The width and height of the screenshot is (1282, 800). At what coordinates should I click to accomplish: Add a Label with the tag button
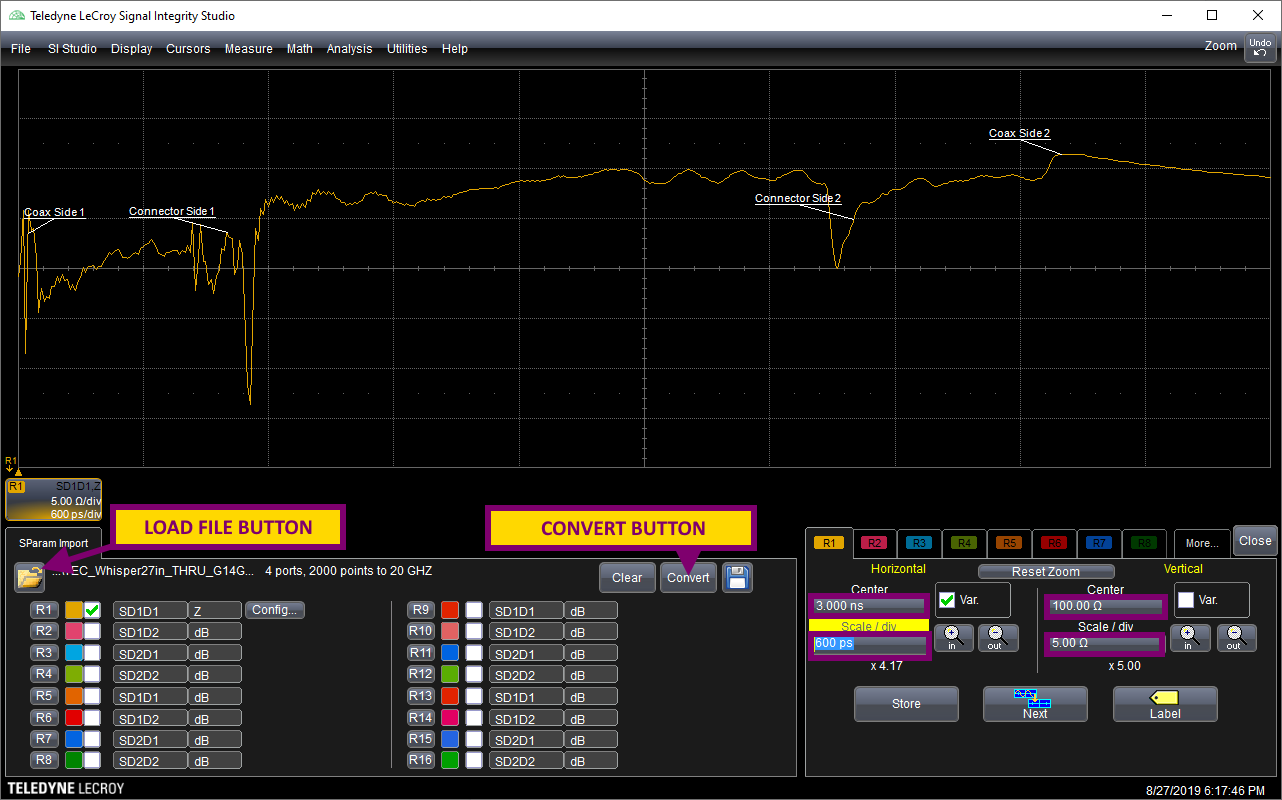pyautogui.click(x=1165, y=704)
